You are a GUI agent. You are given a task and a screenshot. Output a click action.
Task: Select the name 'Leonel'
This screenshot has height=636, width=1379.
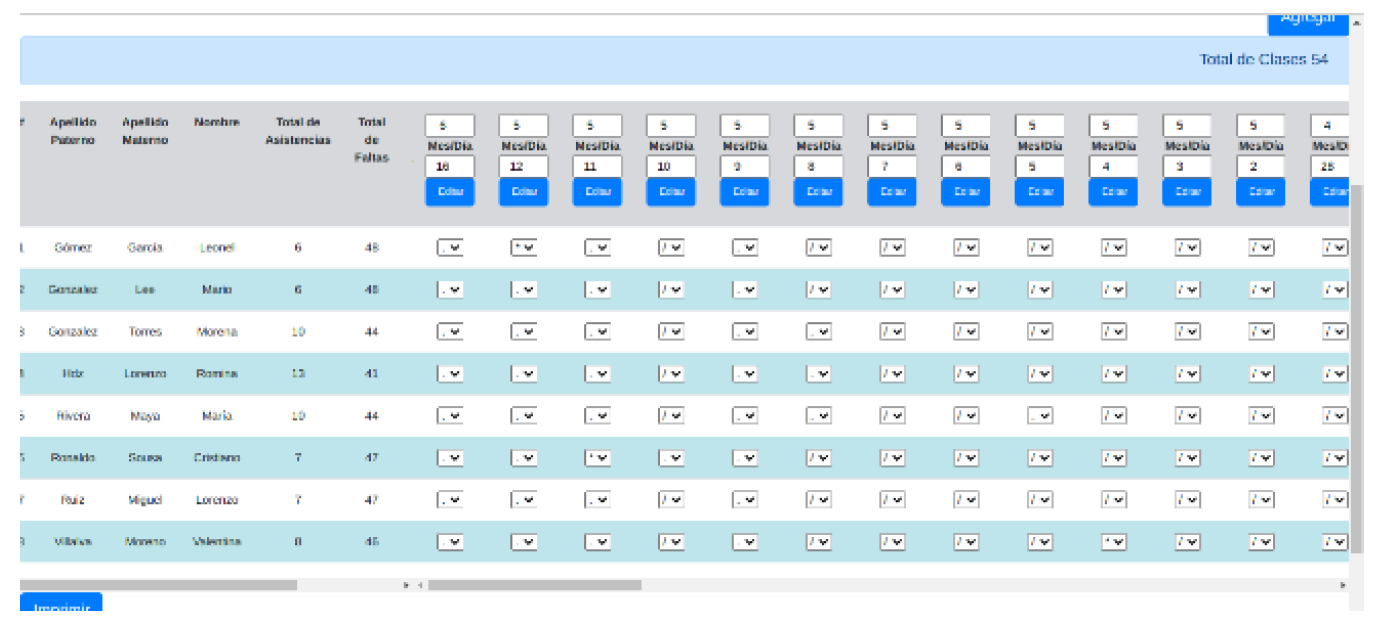click(x=217, y=248)
